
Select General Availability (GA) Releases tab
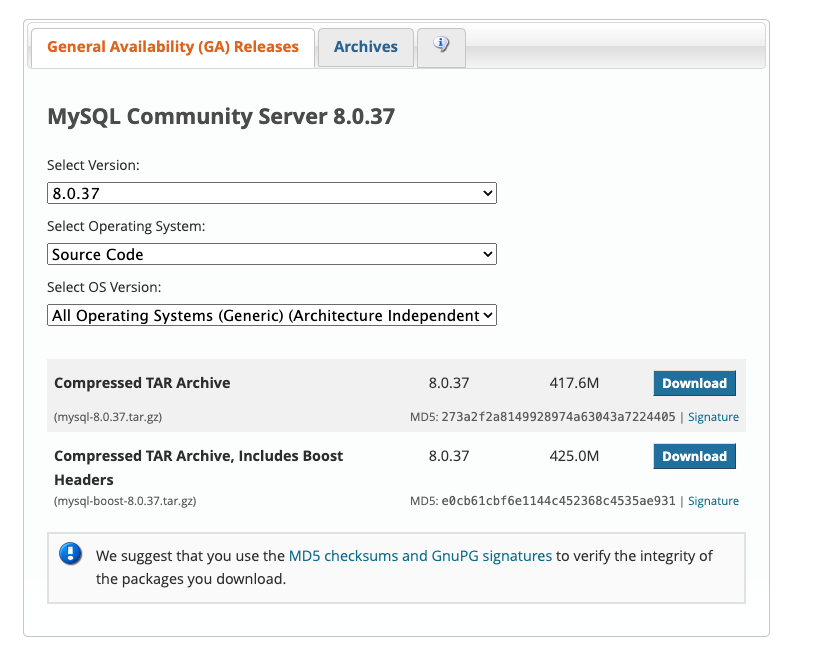pos(173,47)
